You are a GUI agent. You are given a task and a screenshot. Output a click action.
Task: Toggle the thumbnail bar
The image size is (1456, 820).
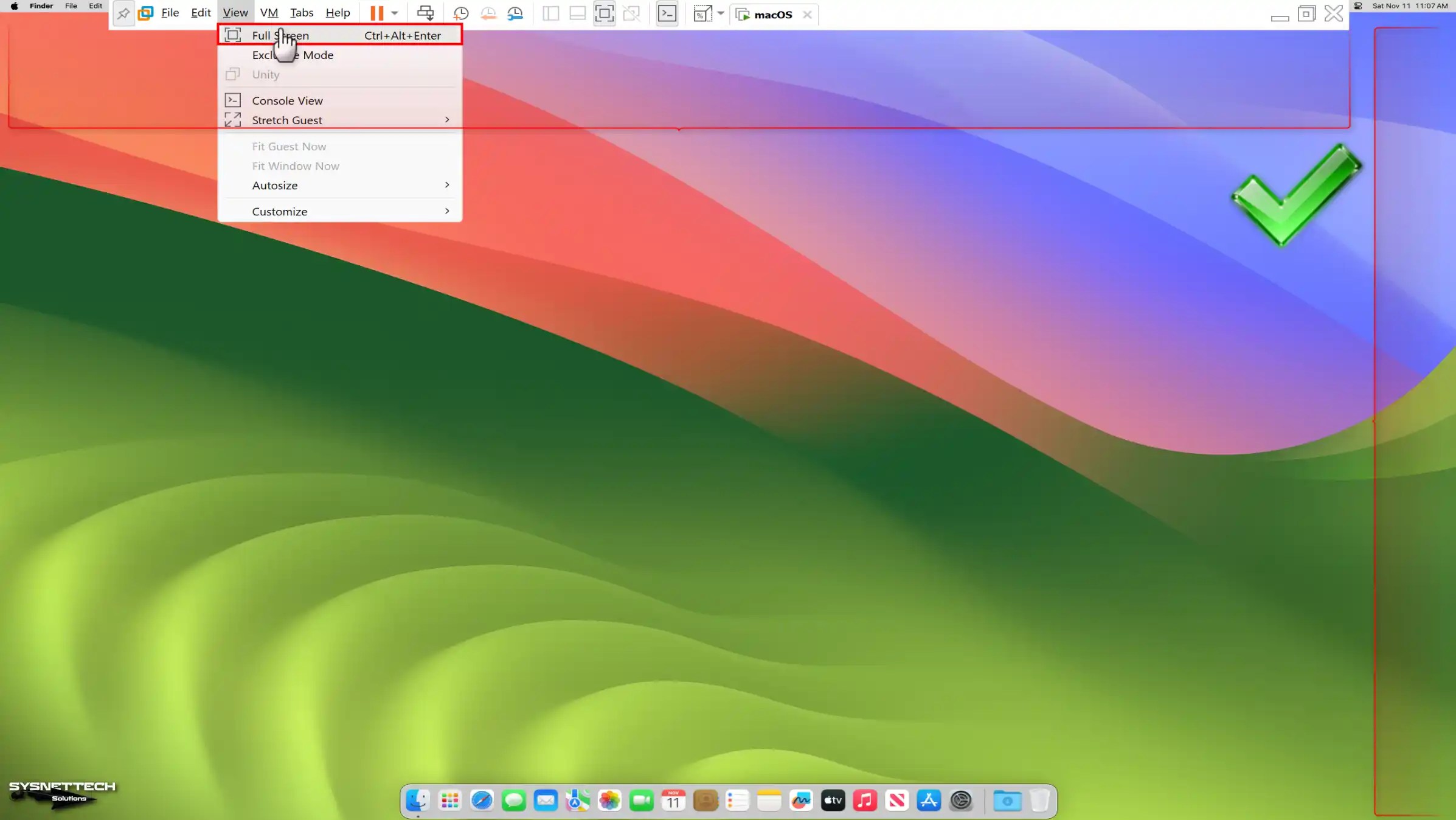click(x=577, y=13)
